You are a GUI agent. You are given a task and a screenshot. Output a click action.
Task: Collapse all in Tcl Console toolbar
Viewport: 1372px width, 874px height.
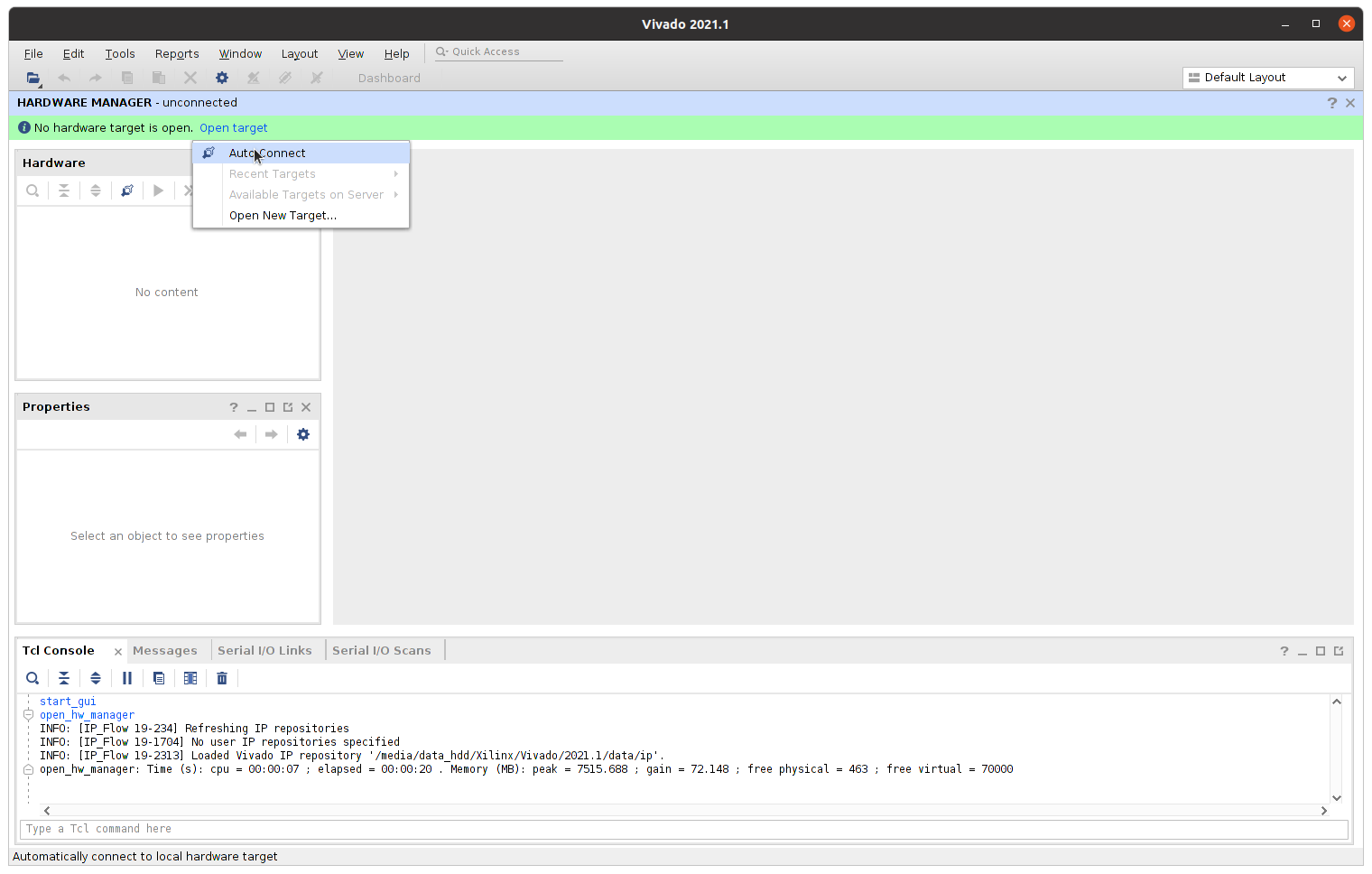pos(64,678)
